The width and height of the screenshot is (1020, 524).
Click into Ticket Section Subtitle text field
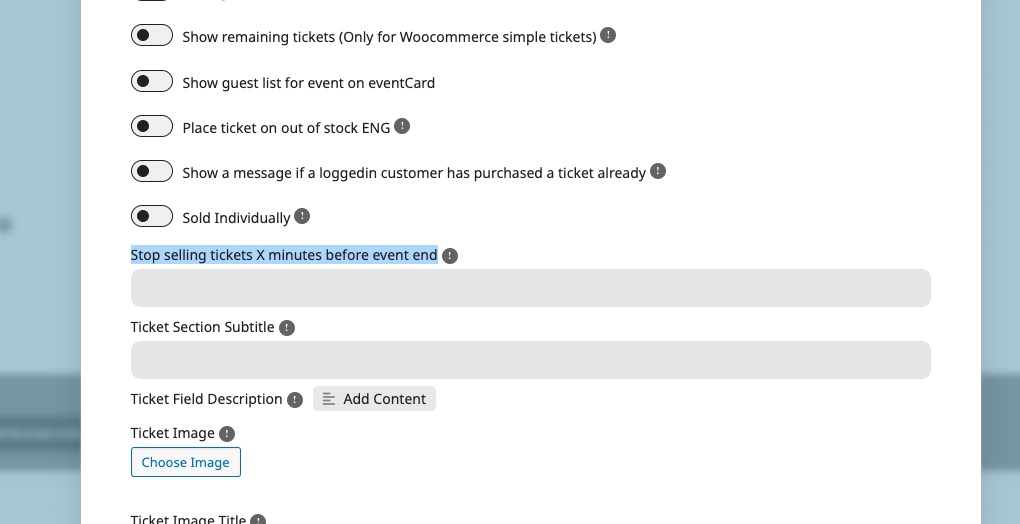click(x=531, y=360)
